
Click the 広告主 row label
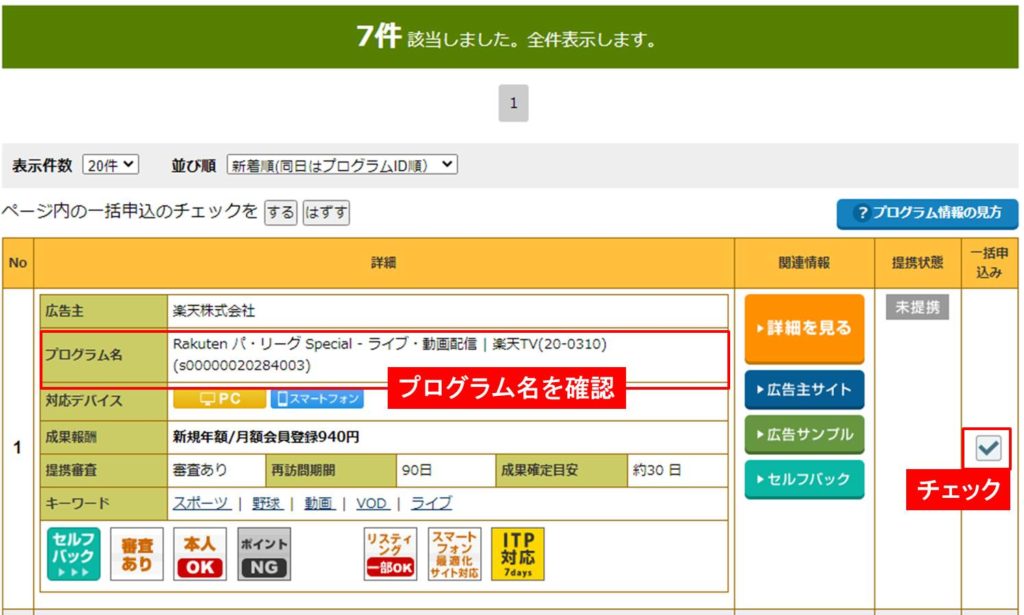point(65,311)
